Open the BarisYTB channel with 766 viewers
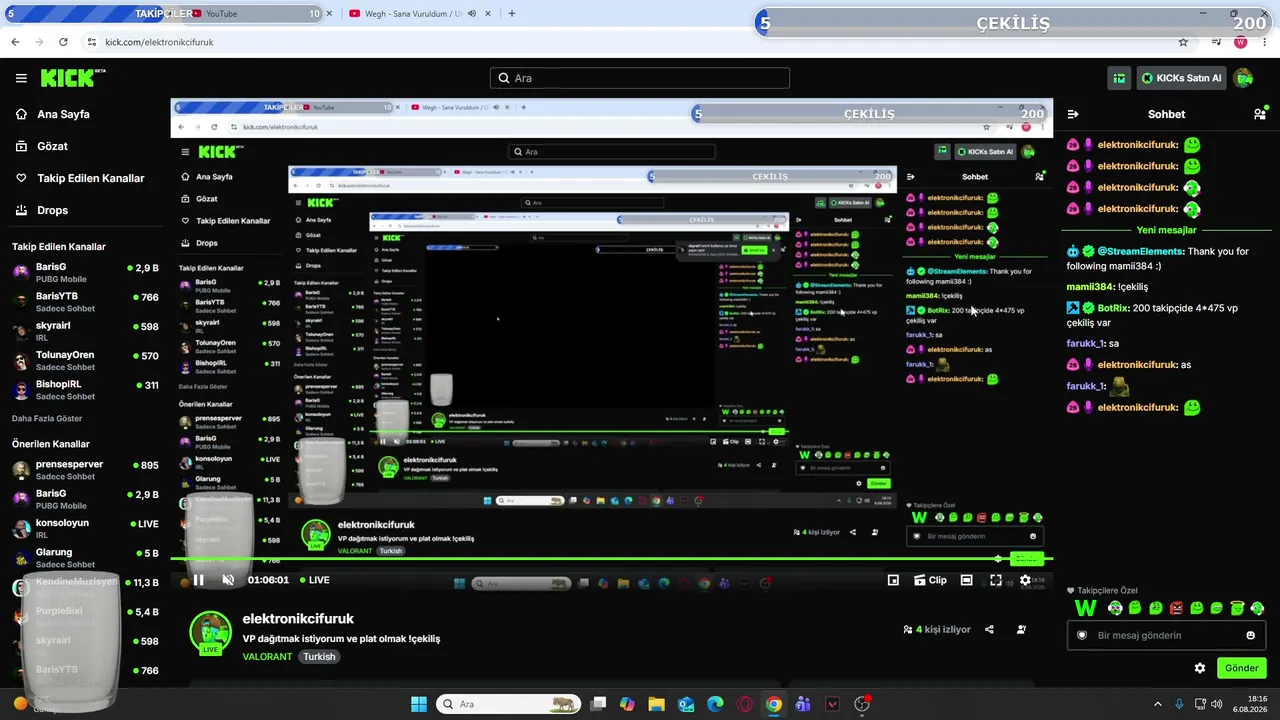The image size is (1280, 720). (85, 302)
